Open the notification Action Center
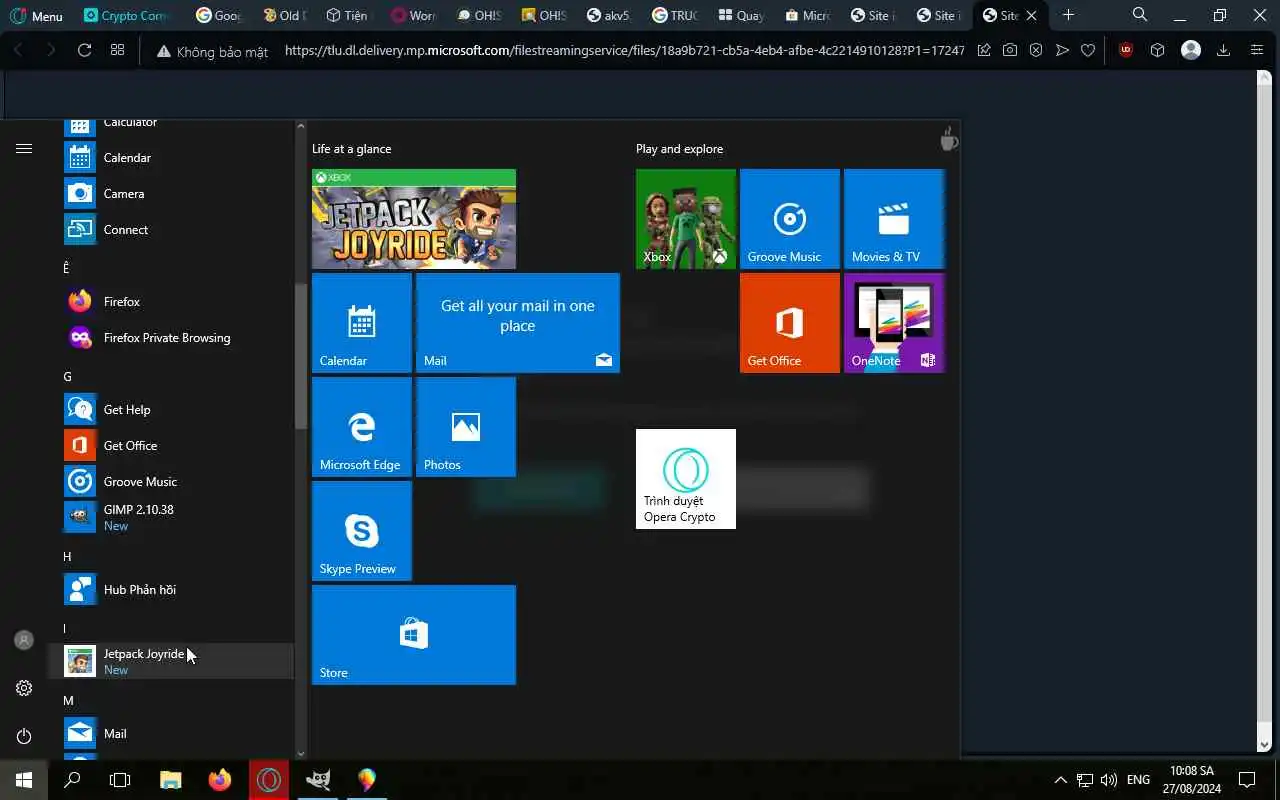Viewport: 1280px width, 800px height. pos(1247,780)
